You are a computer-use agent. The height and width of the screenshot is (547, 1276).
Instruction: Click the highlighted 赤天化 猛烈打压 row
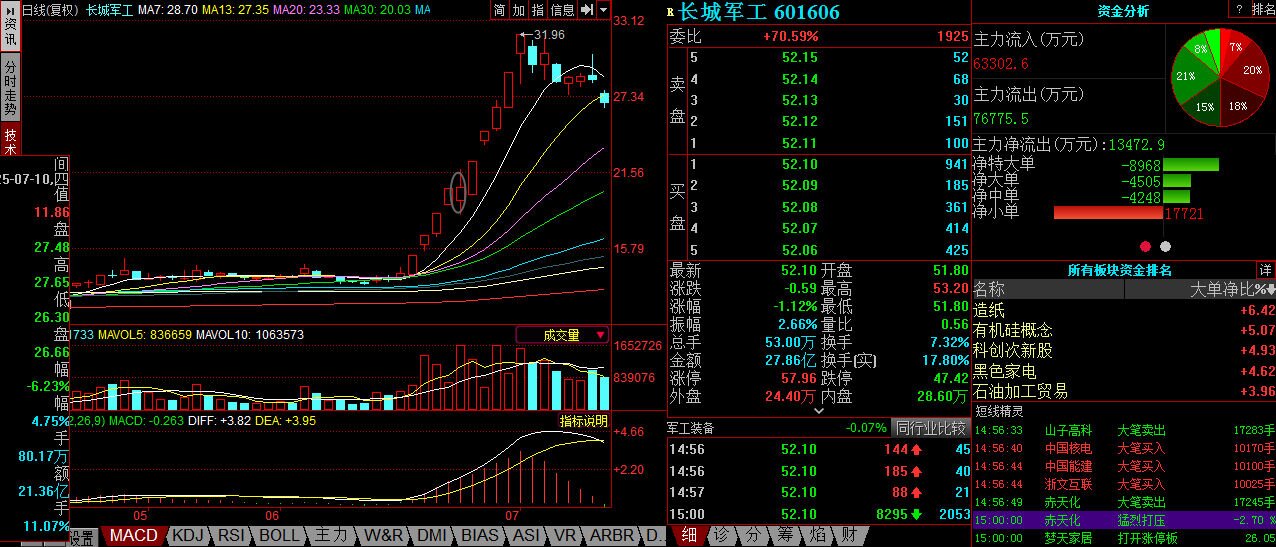tap(1124, 520)
